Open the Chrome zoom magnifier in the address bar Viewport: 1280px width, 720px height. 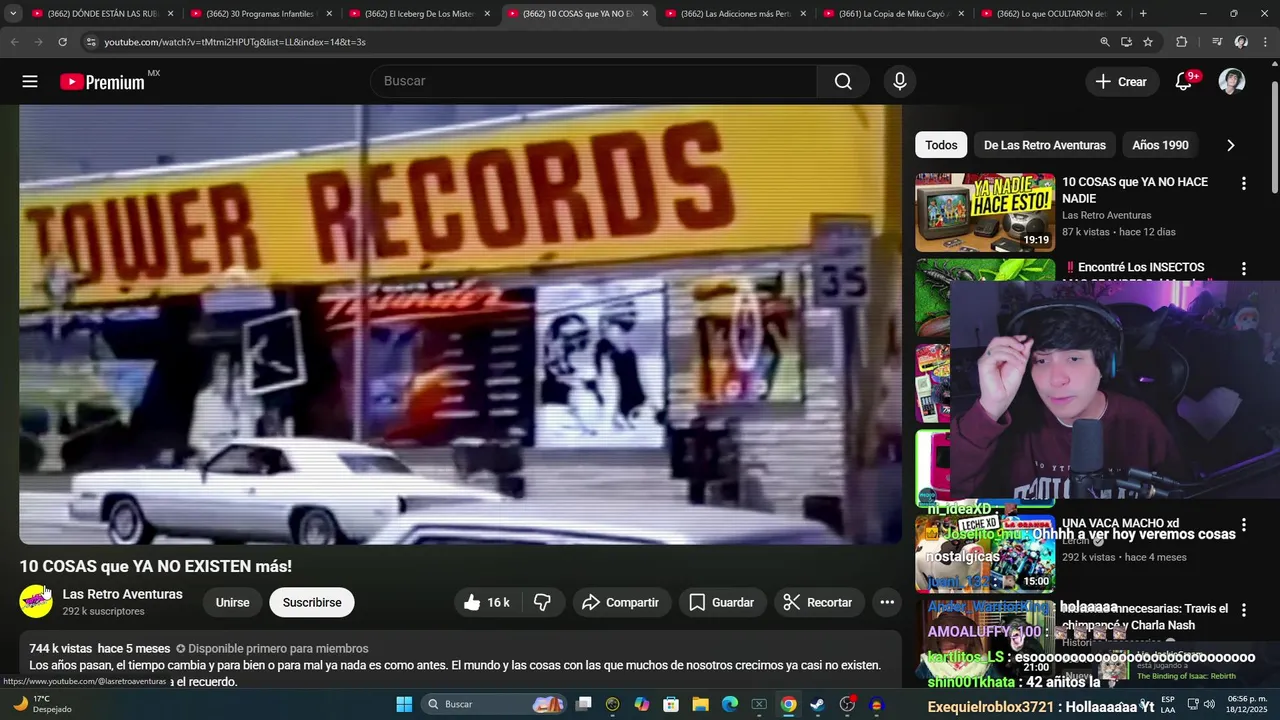1105,42
